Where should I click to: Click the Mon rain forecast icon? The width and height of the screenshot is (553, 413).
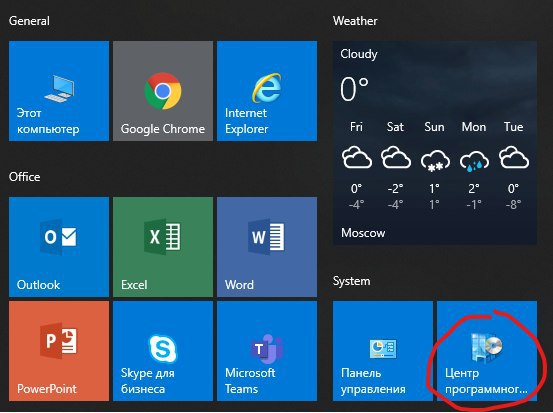[x=474, y=160]
